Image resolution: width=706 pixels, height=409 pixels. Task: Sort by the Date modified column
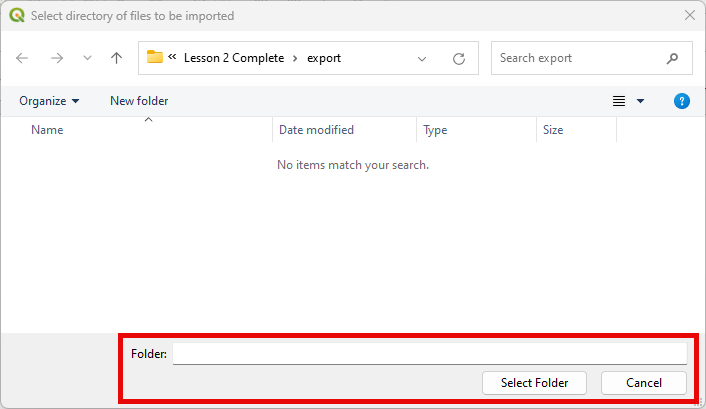[x=316, y=130]
